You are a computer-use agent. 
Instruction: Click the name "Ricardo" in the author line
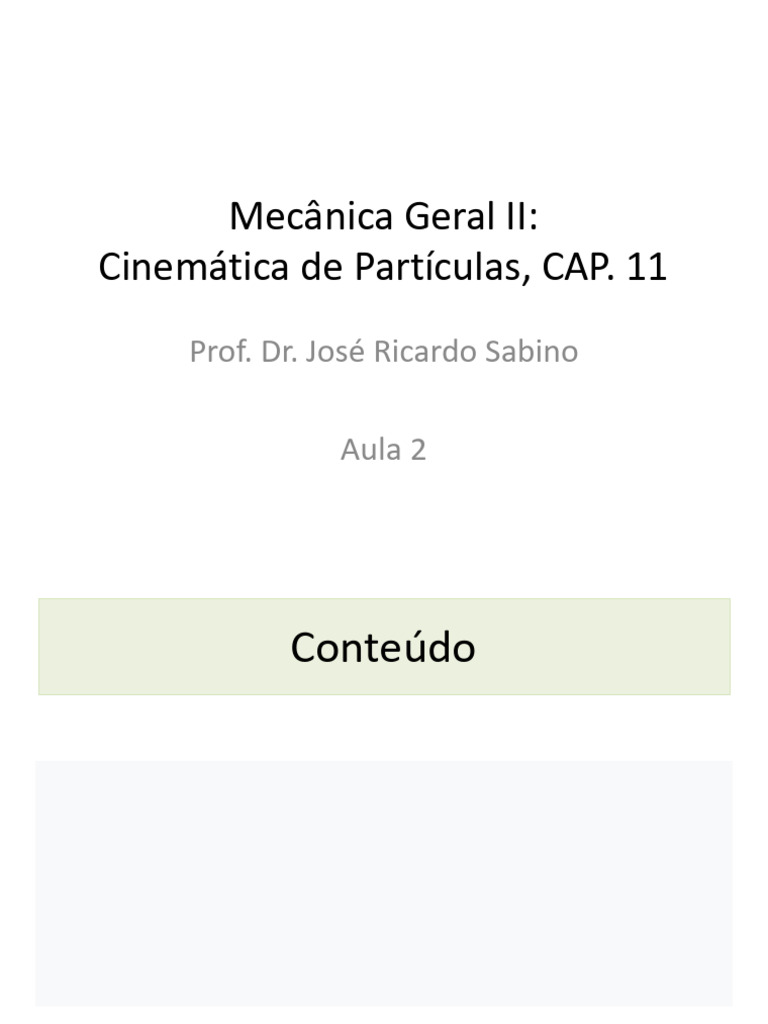424,351
